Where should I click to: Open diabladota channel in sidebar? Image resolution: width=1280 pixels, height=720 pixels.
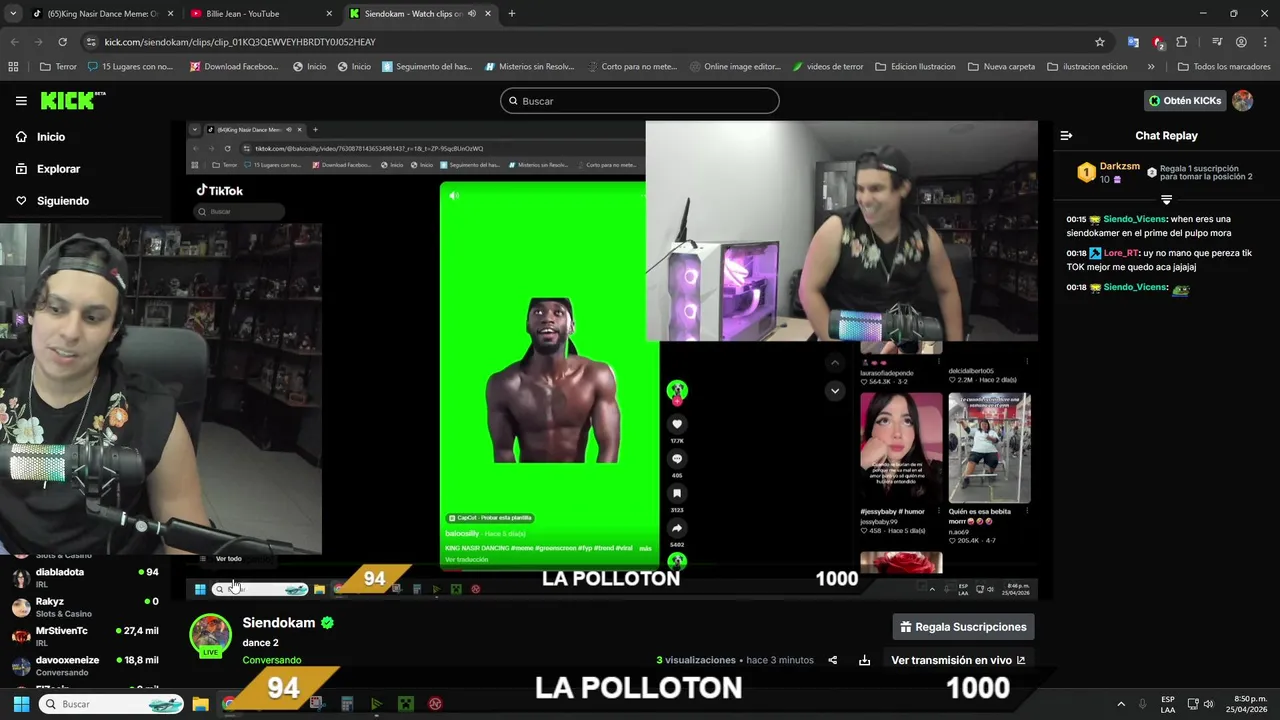(85, 577)
